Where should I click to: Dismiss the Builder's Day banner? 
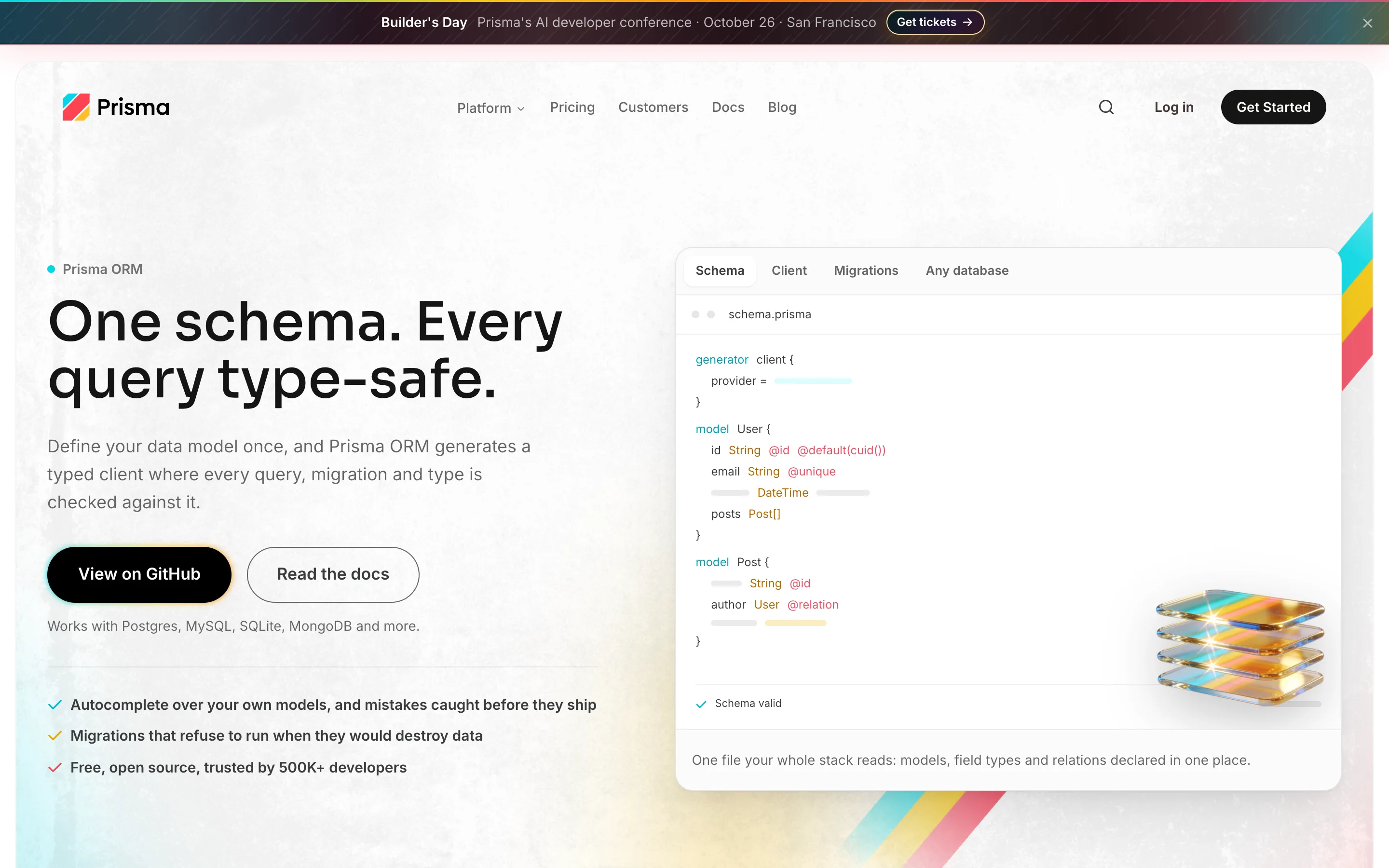[x=1367, y=23]
